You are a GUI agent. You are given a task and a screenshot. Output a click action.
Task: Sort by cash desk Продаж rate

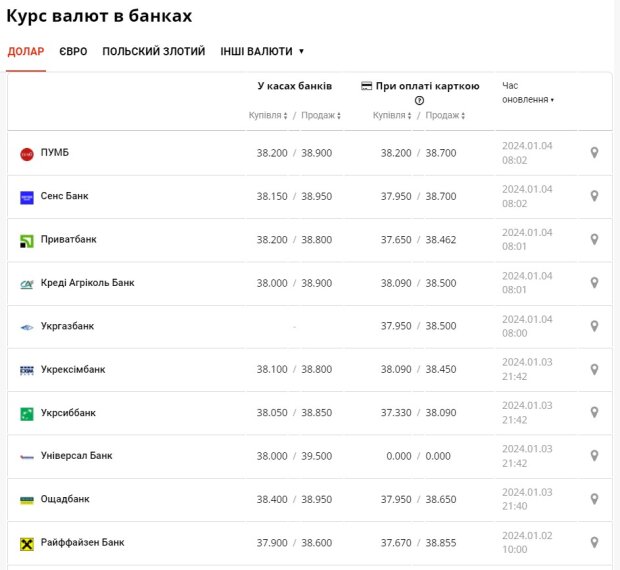pos(321,115)
